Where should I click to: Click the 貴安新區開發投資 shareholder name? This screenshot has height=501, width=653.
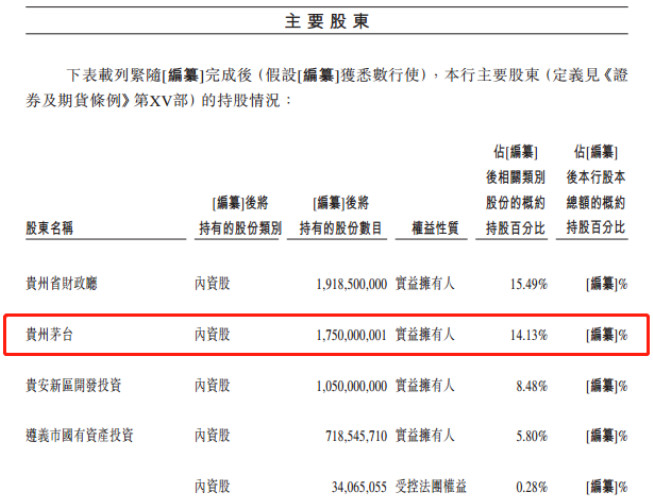coord(74,385)
